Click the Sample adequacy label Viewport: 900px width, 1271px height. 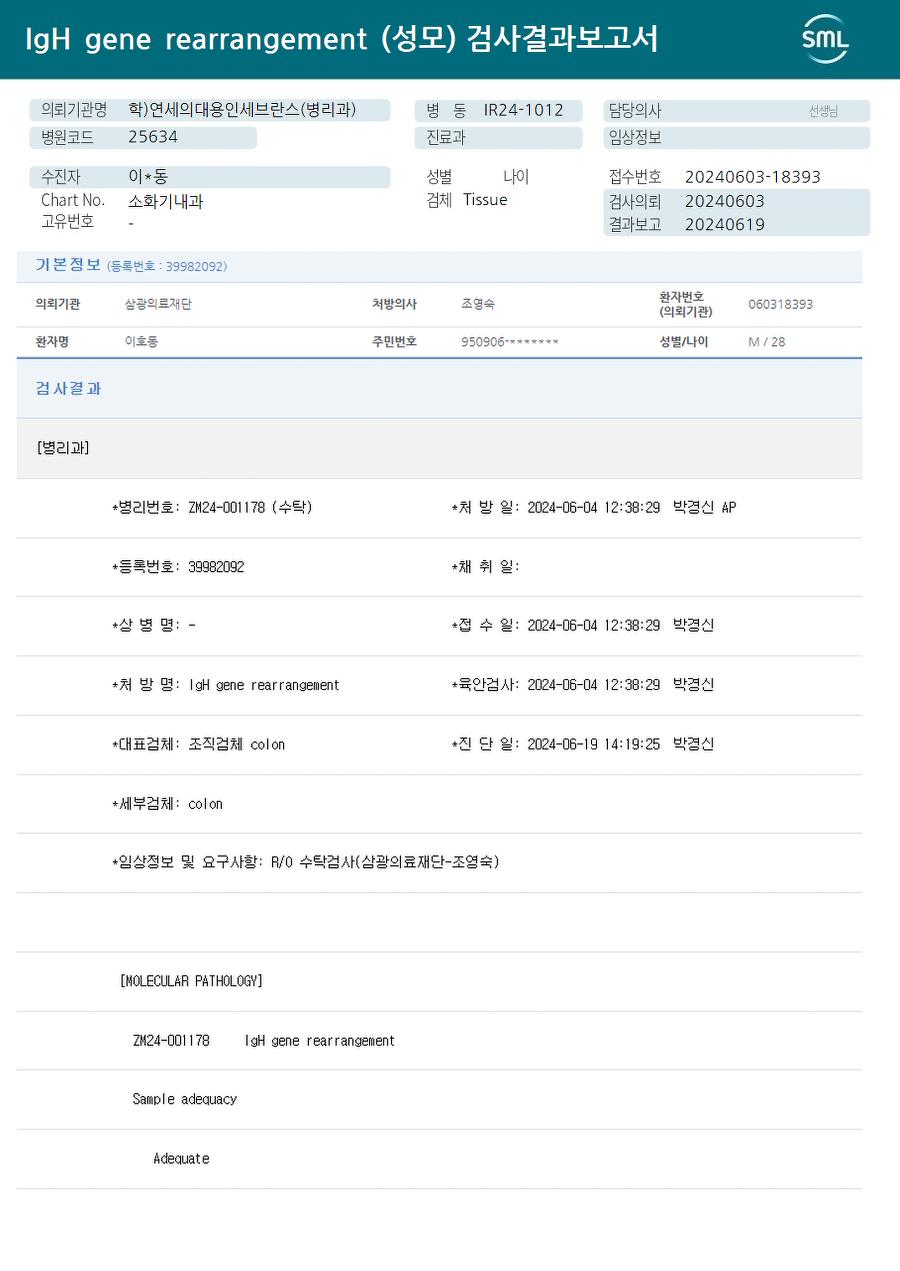pos(185,1099)
